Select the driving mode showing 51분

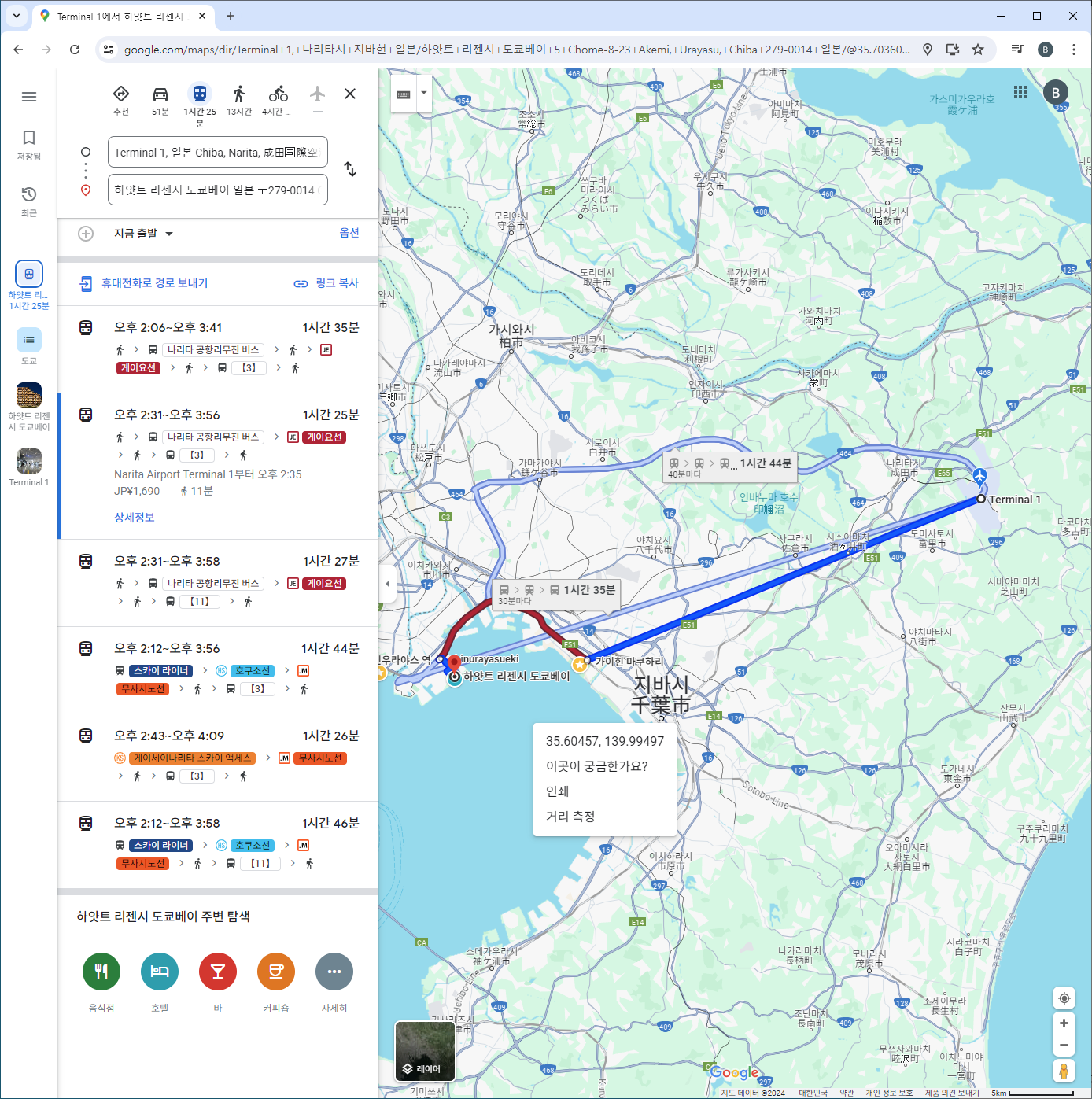[x=160, y=101]
